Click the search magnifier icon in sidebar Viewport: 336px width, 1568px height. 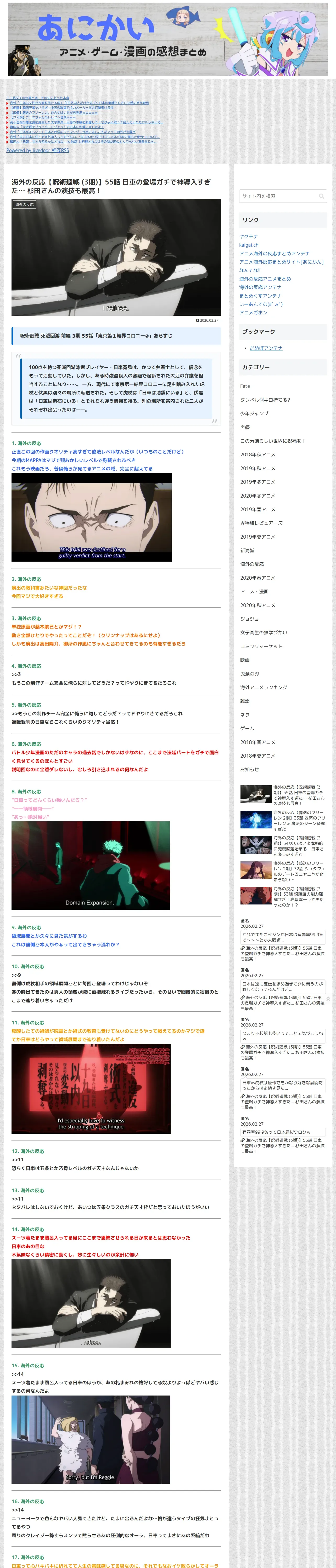coord(321,196)
